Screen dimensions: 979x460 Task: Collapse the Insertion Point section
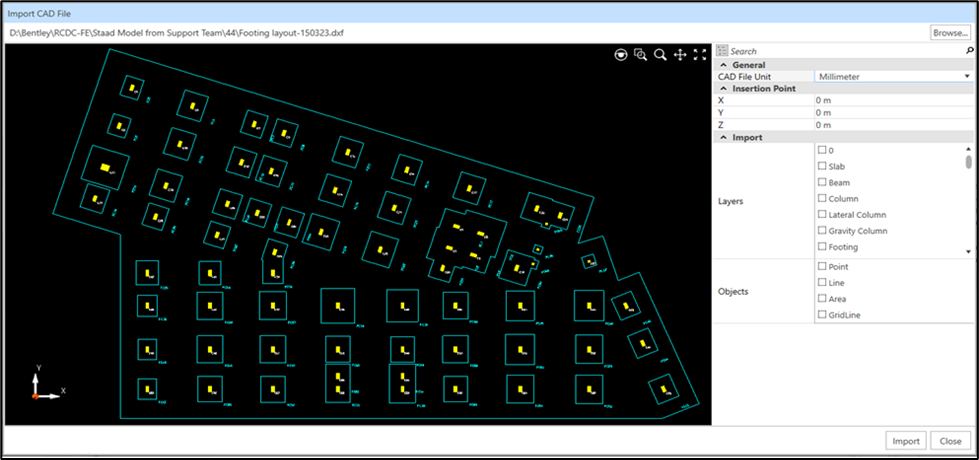tap(723, 88)
